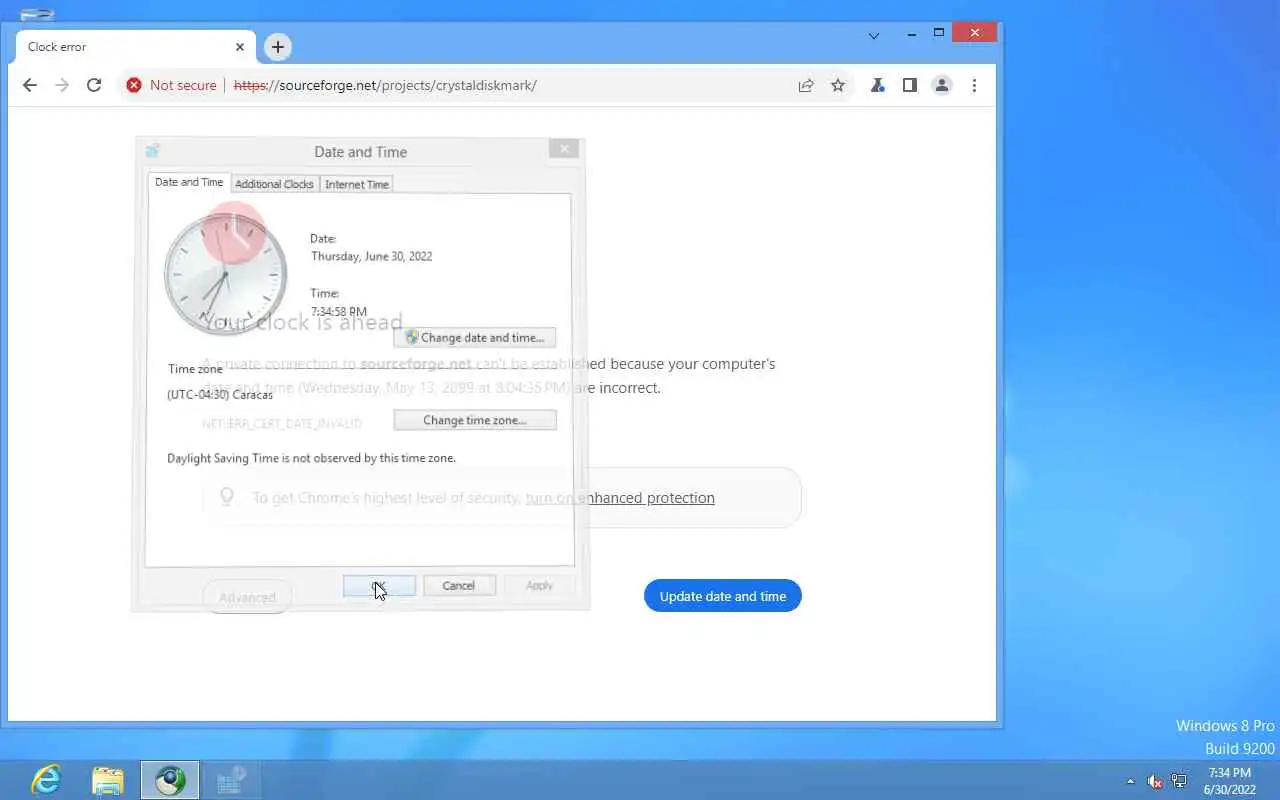Click the NET::ERR_CERT_DATE_INVALID error code
This screenshot has width=1280, height=800.
point(282,424)
